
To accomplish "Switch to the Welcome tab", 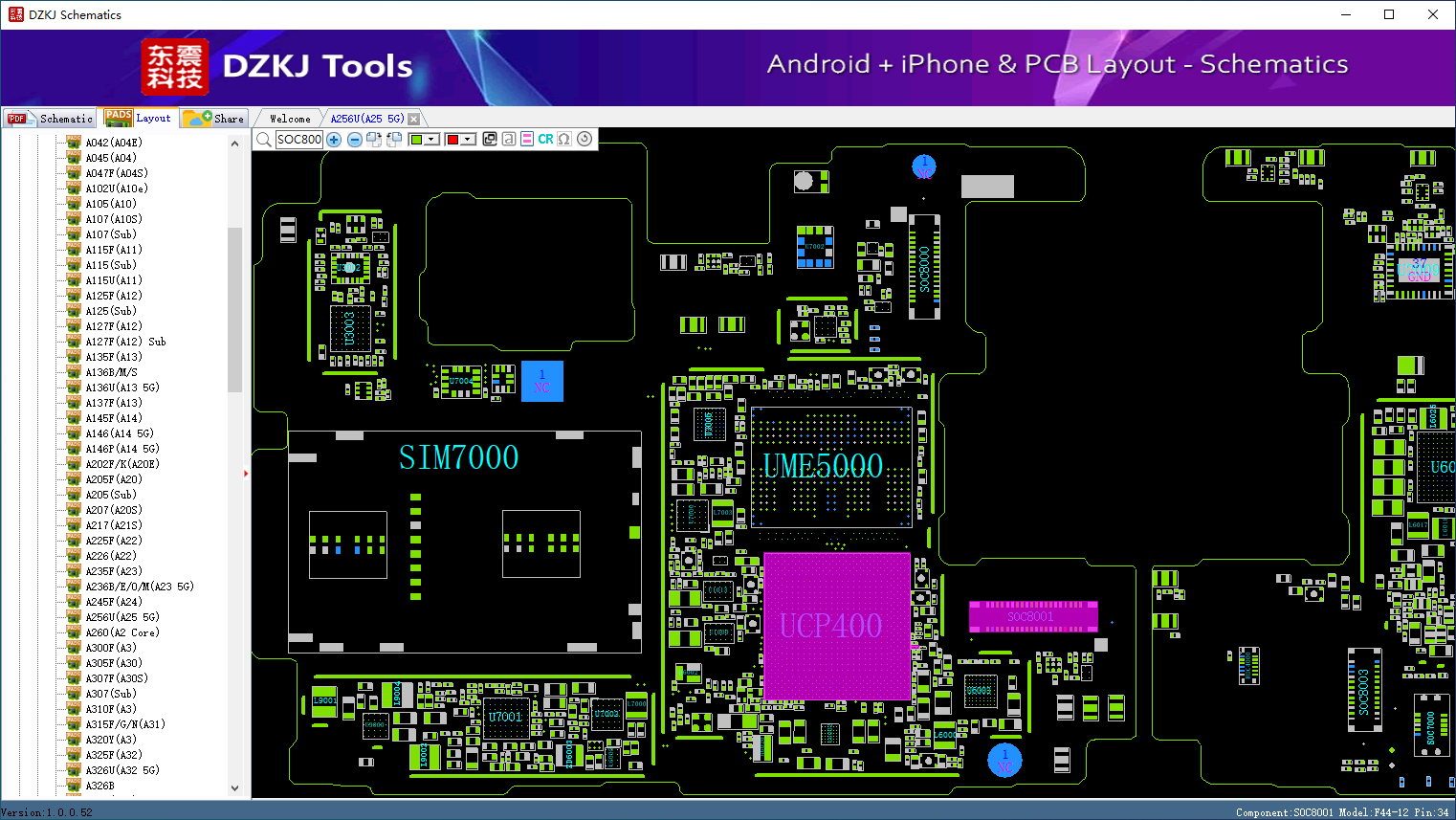I will point(290,119).
